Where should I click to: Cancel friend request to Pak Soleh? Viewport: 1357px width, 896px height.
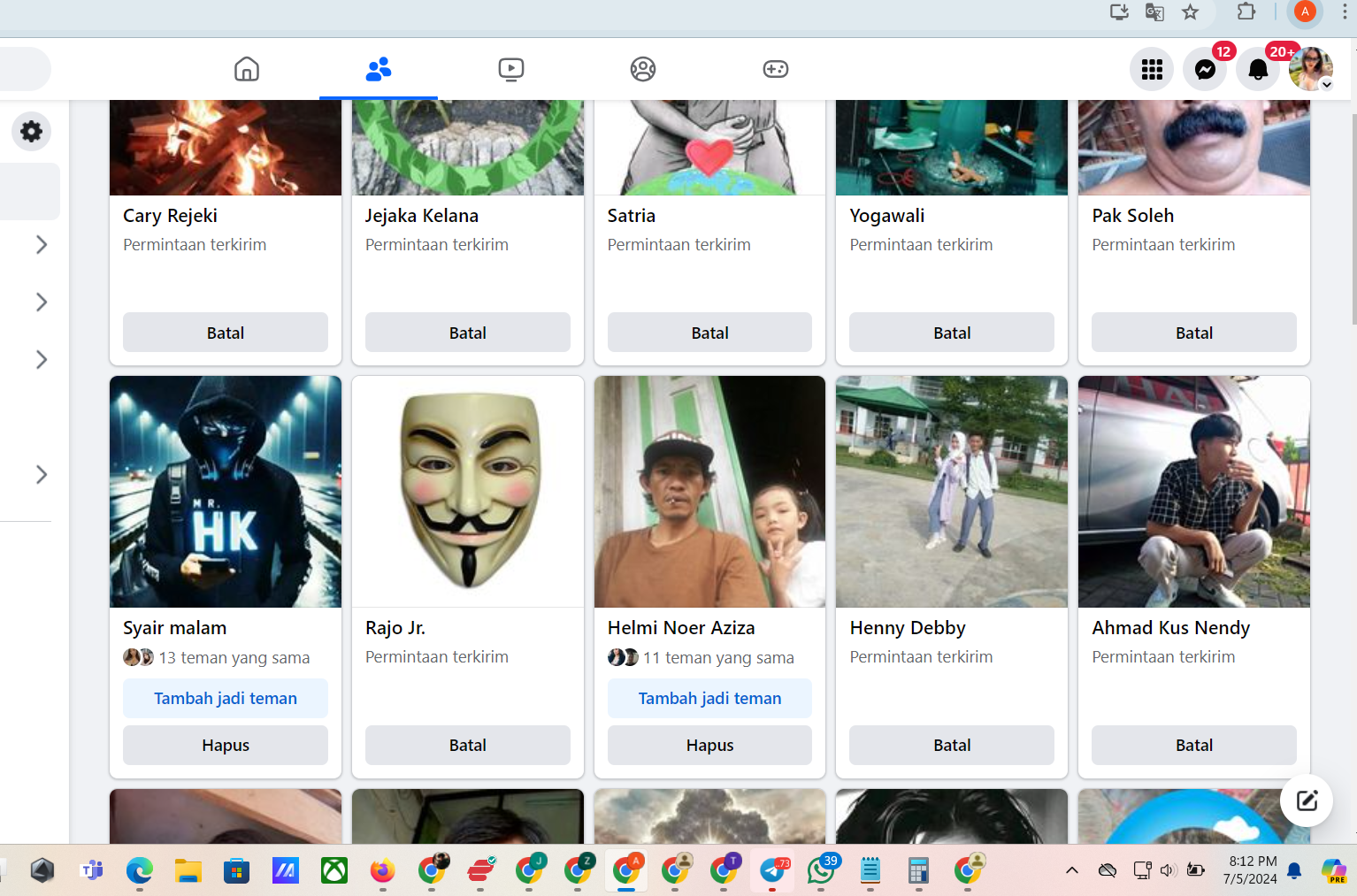point(1194,333)
